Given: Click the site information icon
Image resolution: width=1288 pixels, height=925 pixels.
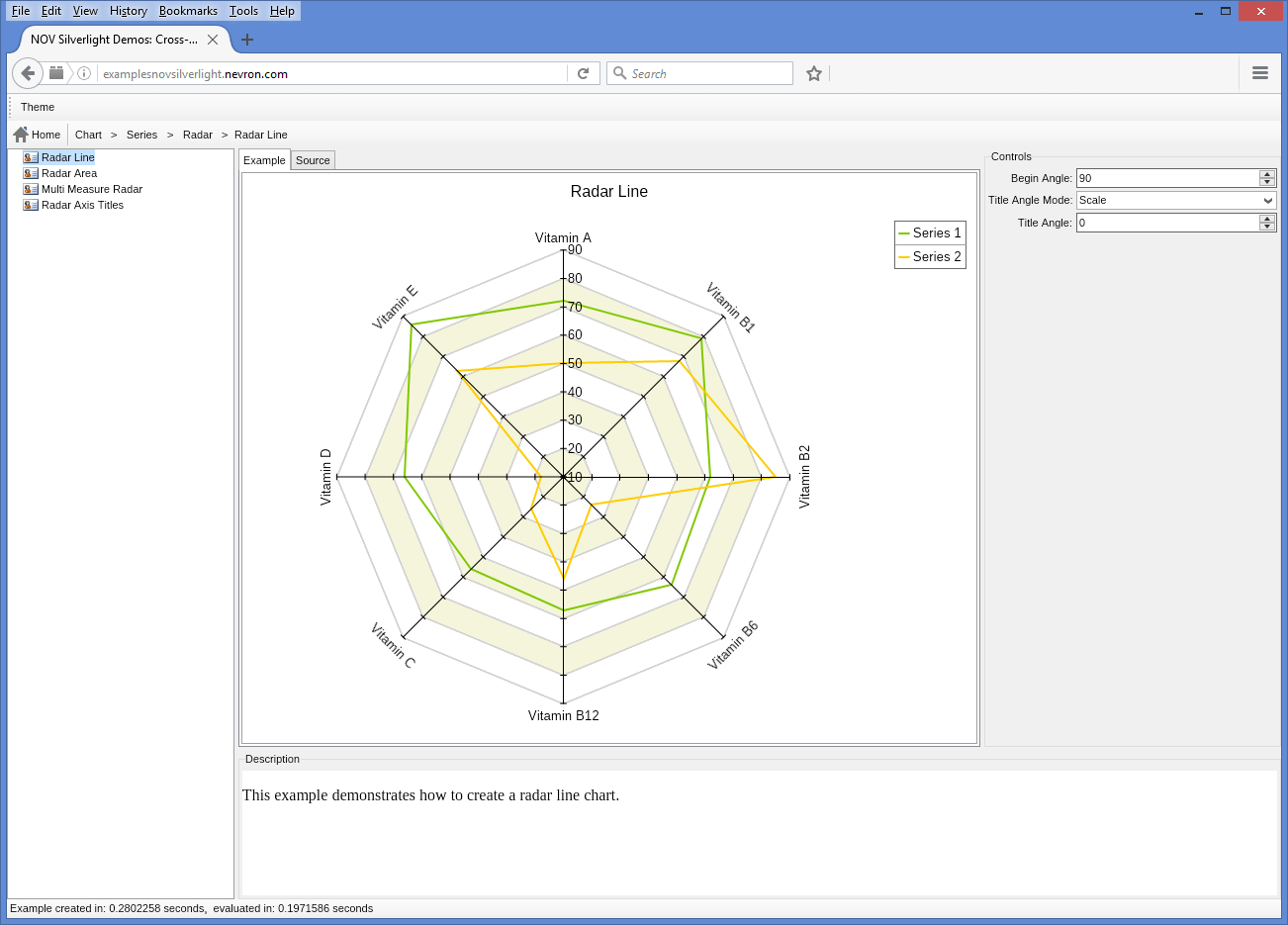Looking at the screenshot, I should coord(84,73).
